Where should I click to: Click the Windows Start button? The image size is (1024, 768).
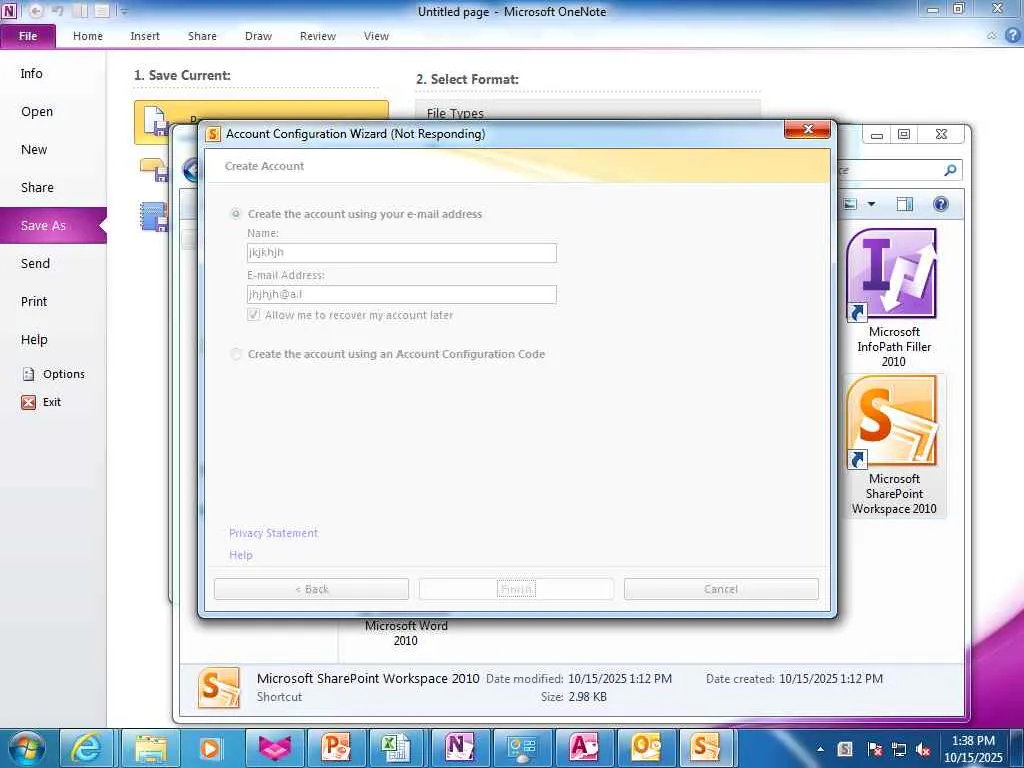coord(26,748)
